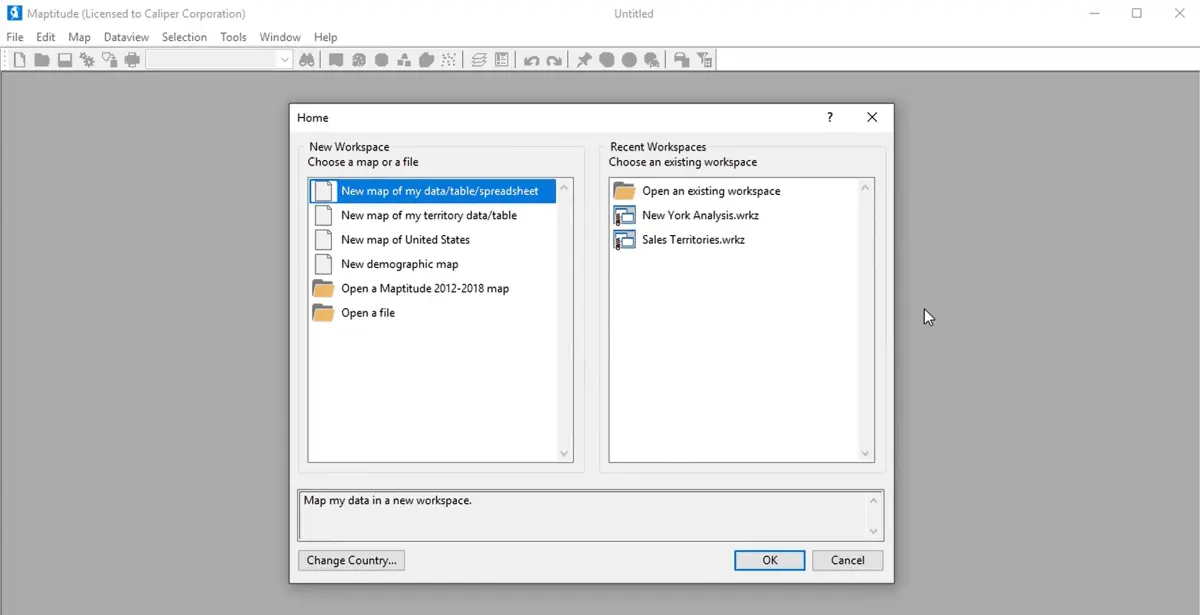Click the open folder toolbar icon

(x=42, y=60)
